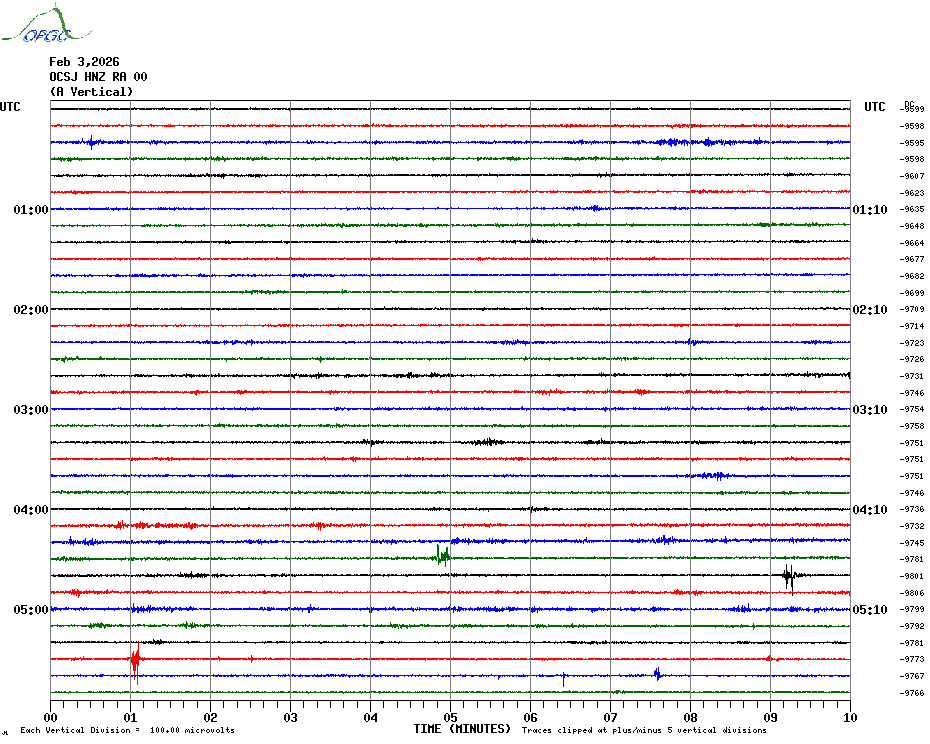Click the DC offset value "-9709"

pyautogui.click(x=912, y=310)
